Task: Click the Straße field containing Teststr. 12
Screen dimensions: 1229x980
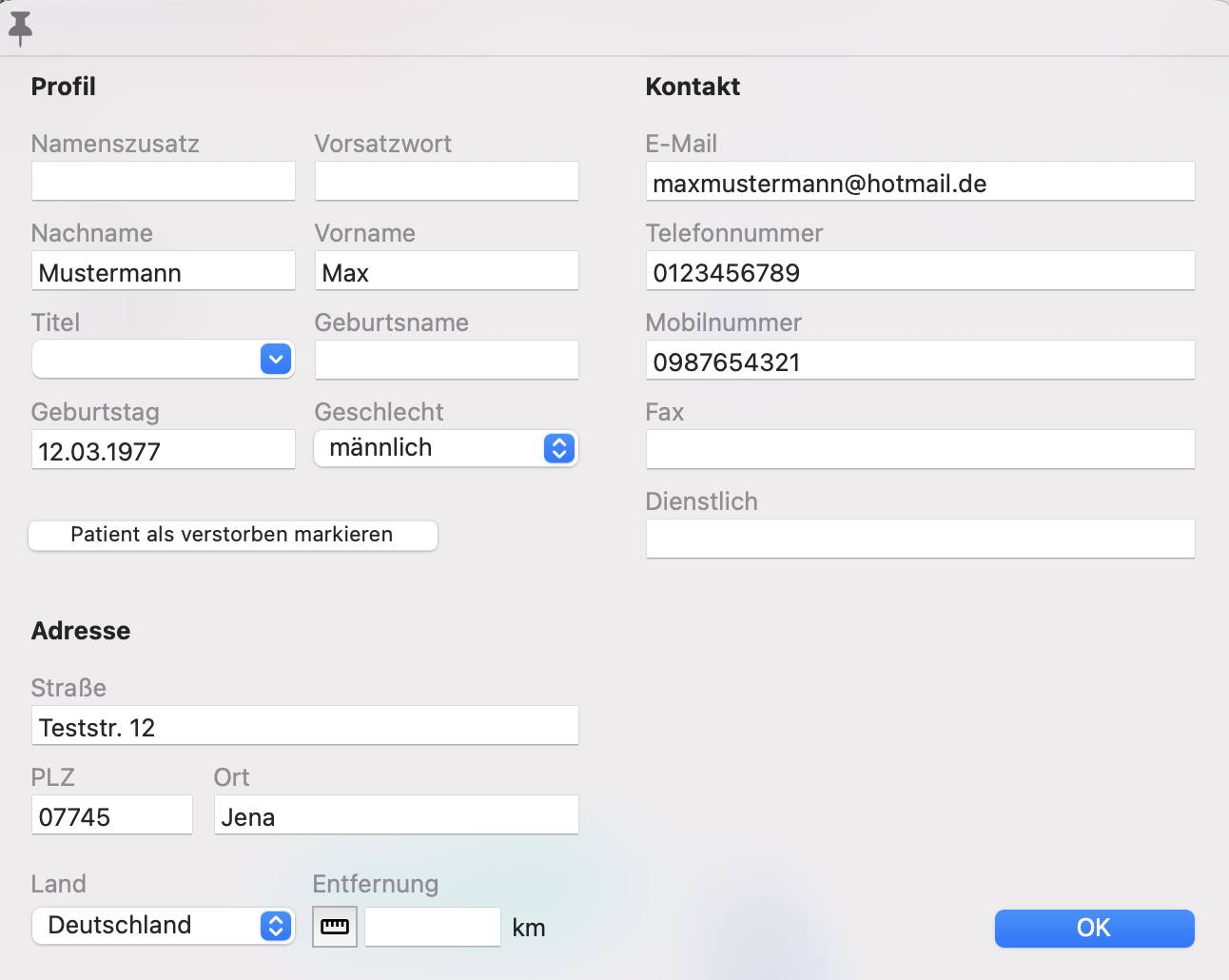Action: coord(305,725)
